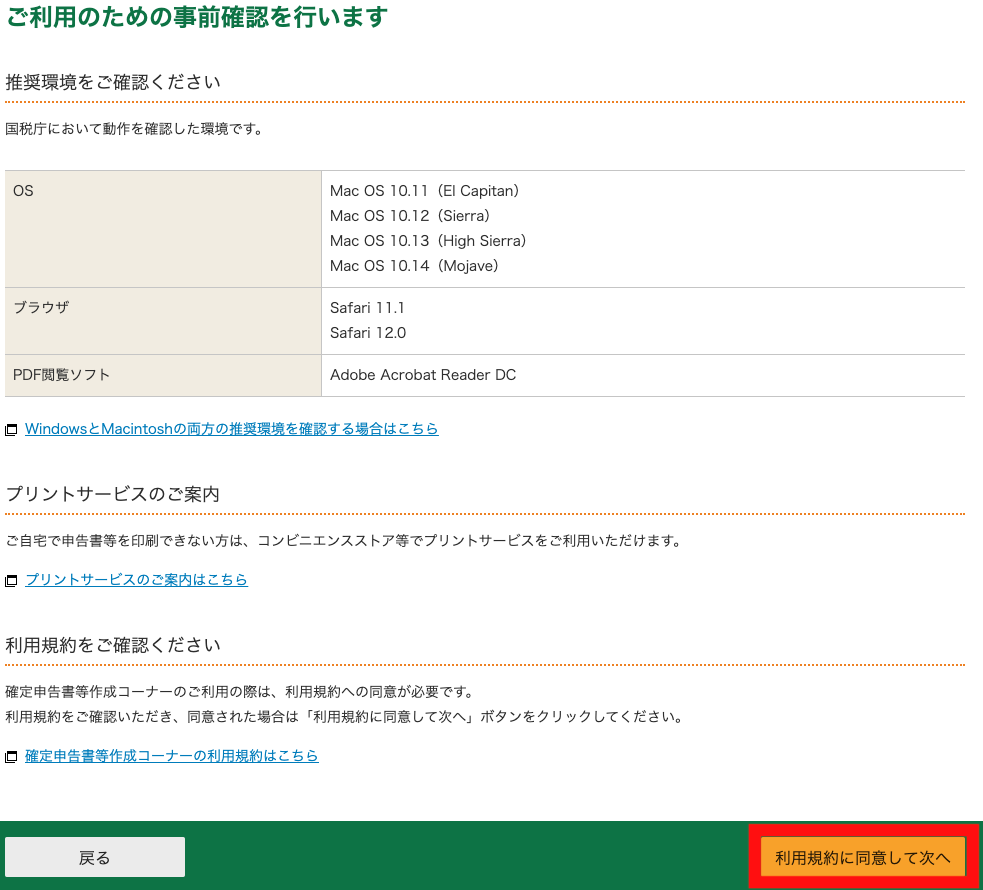This screenshot has height=890, width=983.
Task: Click the heading プリントサービスのご案内
Action: coord(113,494)
